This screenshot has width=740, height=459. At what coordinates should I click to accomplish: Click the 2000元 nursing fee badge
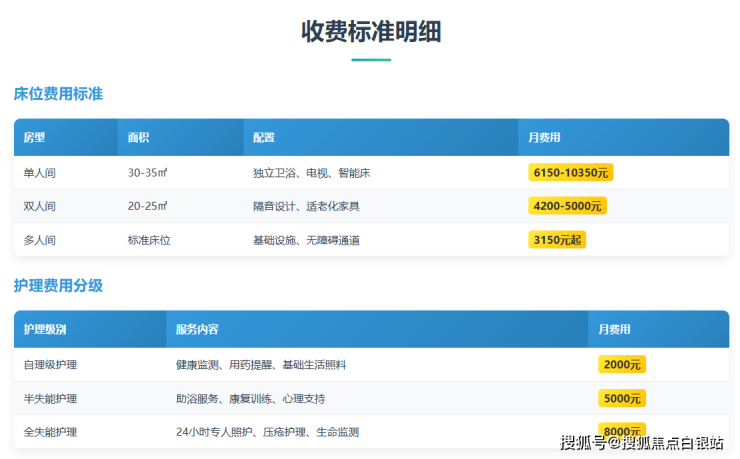coord(621,365)
